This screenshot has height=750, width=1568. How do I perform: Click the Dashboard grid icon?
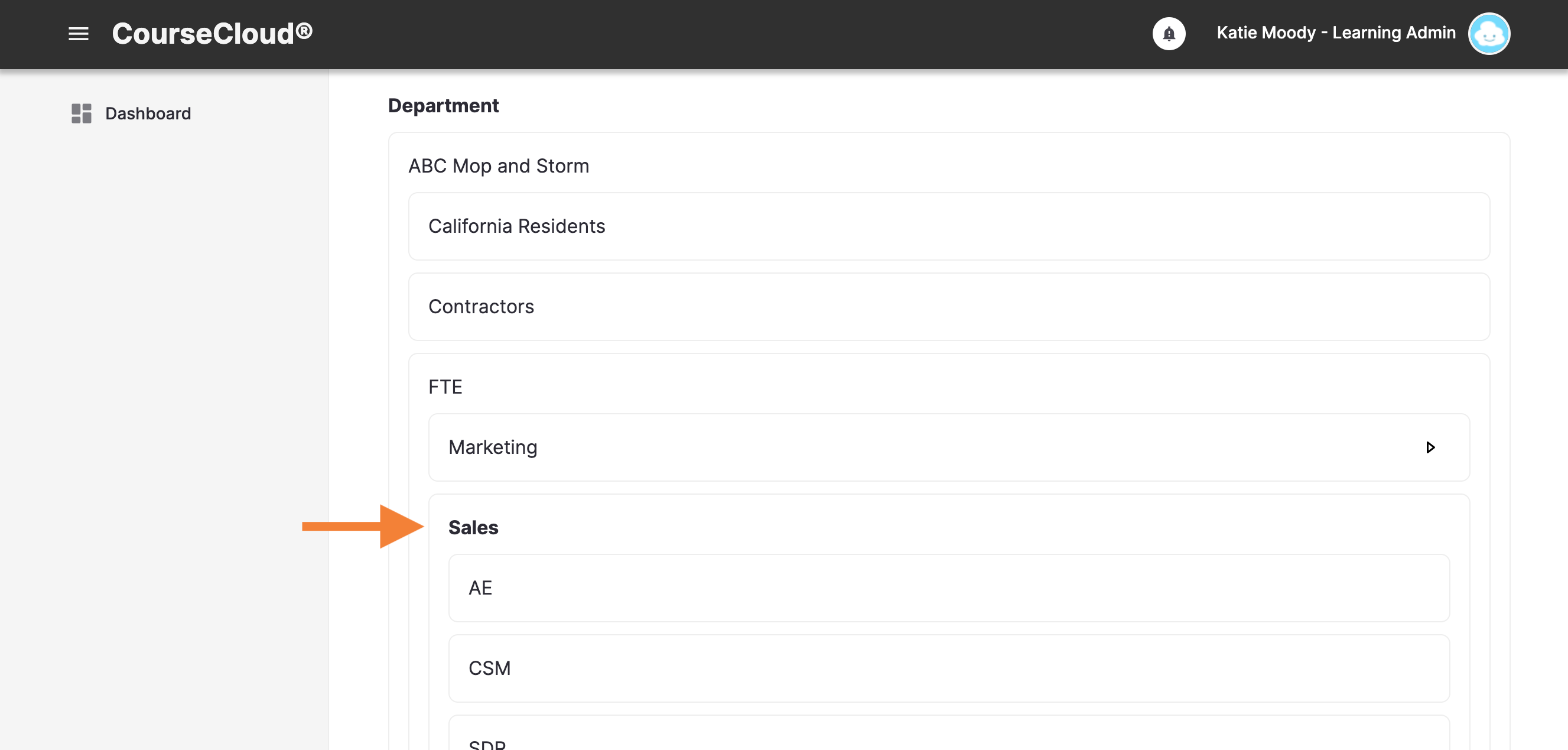82,114
